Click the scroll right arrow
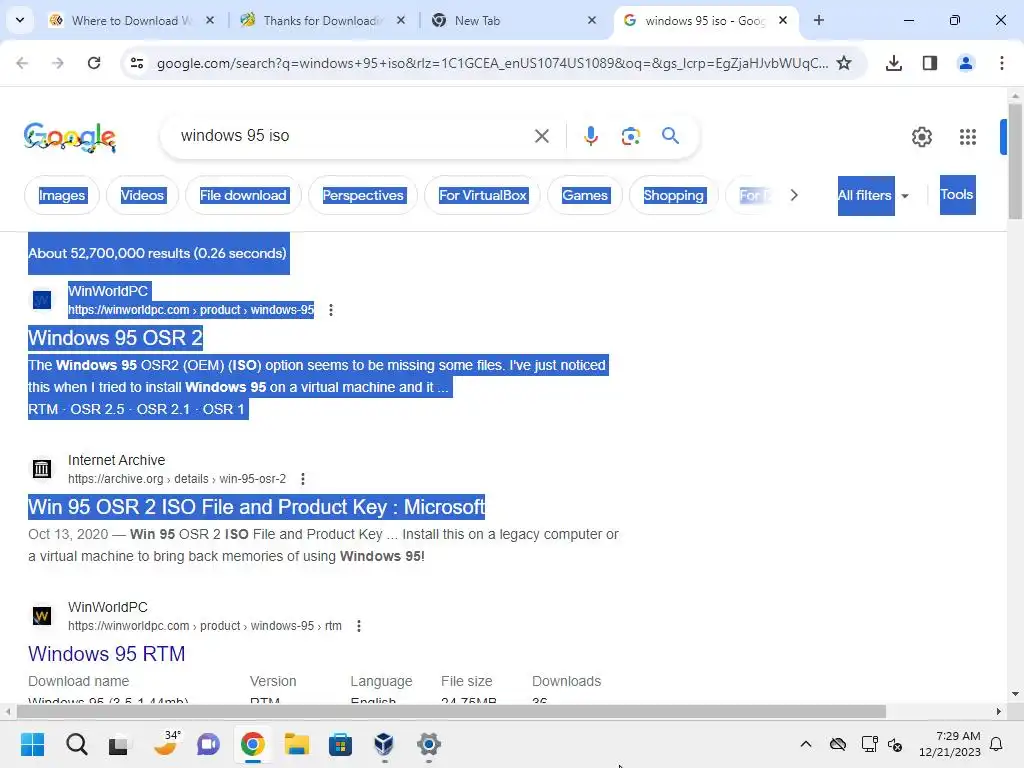The image size is (1024, 768). (998, 711)
